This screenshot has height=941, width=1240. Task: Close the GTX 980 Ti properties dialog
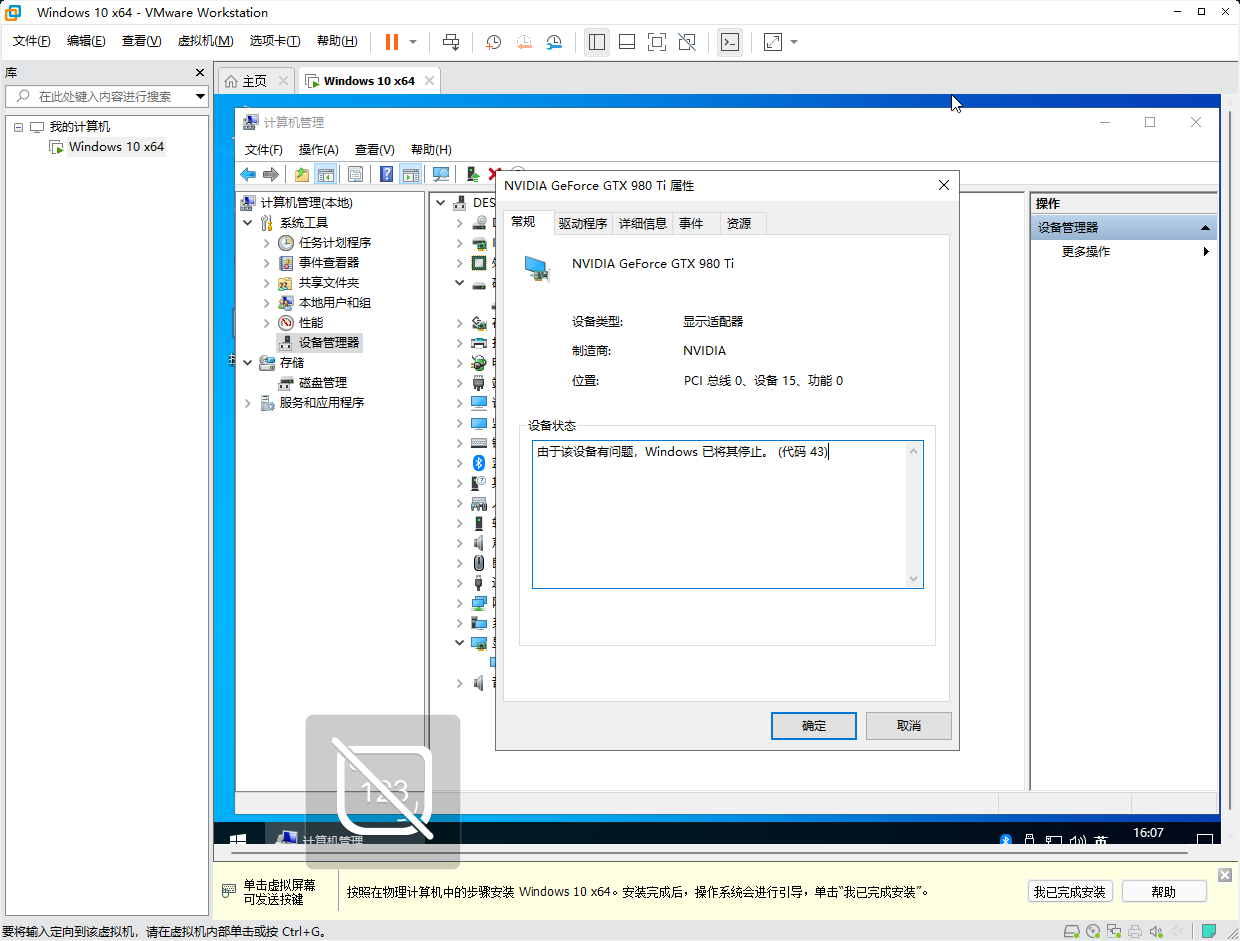click(x=943, y=186)
